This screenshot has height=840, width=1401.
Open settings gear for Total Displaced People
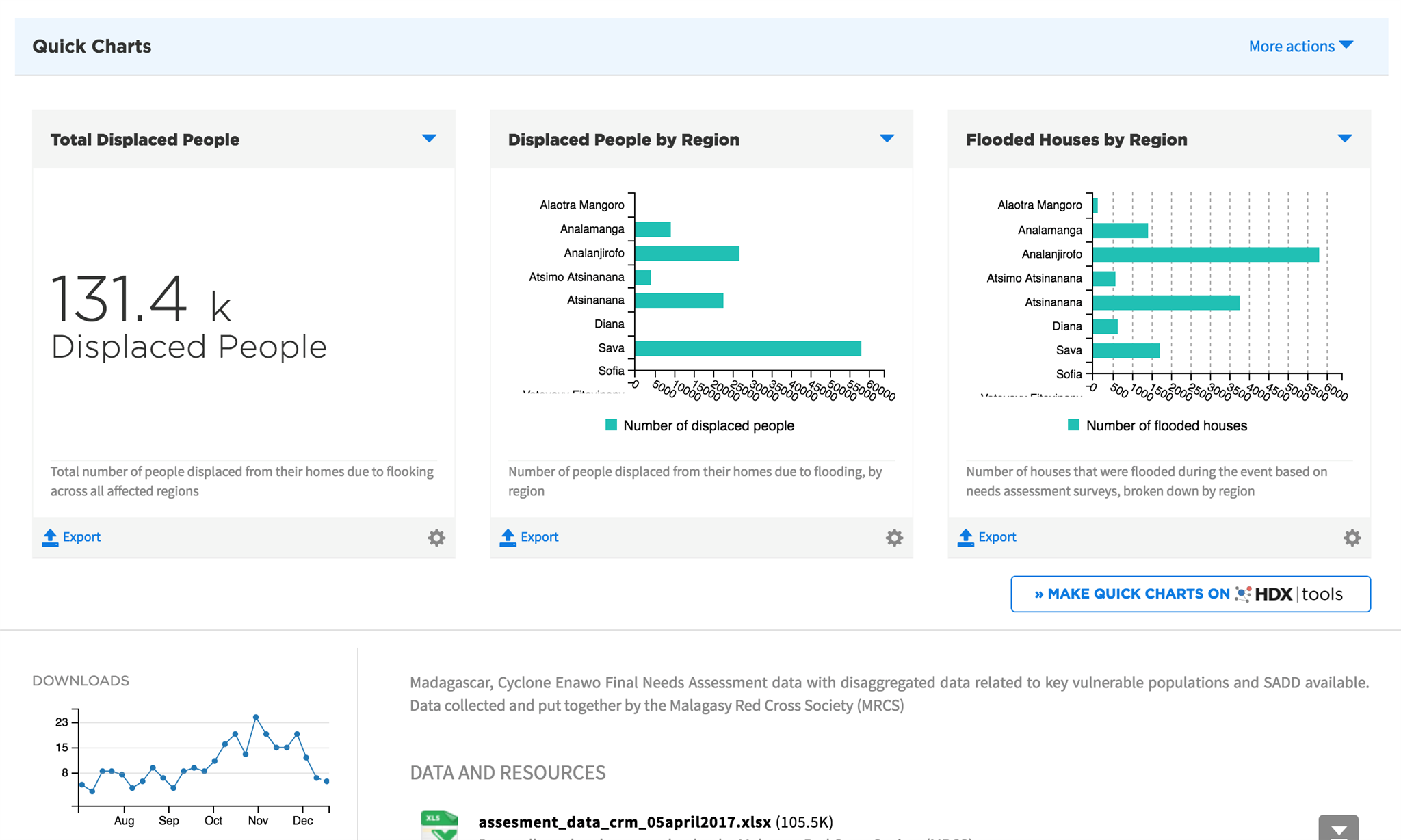[x=436, y=538]
